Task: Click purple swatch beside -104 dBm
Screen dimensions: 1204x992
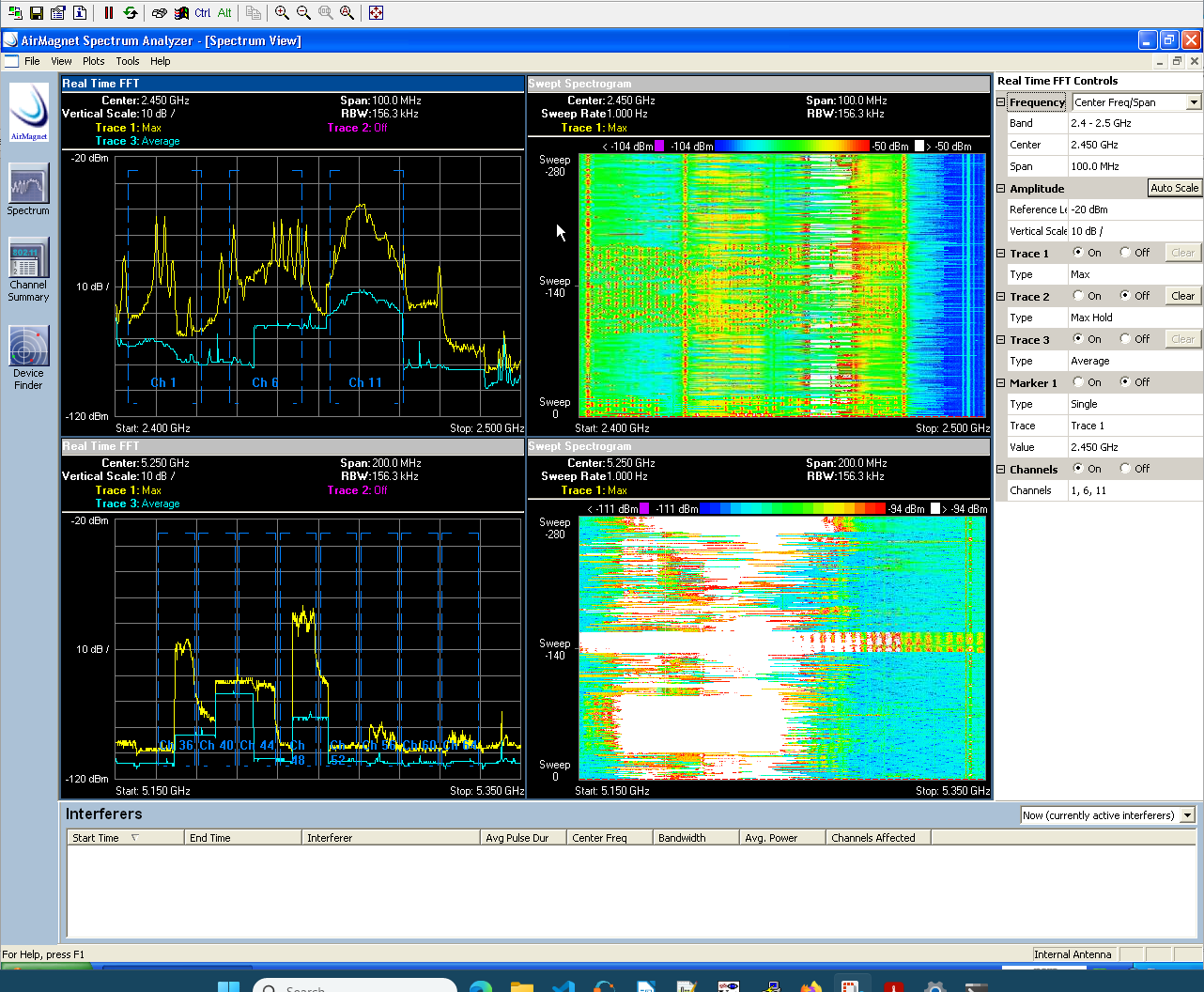Action: (659, 146)
